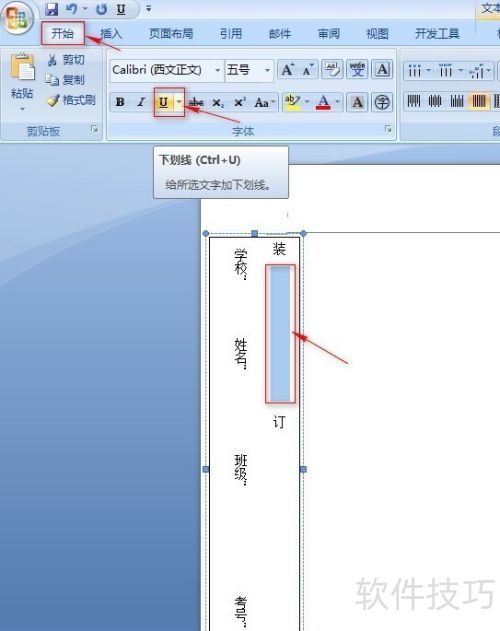The height and width of the screenshot is (631, 500).
Task: Activate the 格式刷 format painter
Action: [x=71, y=100]
